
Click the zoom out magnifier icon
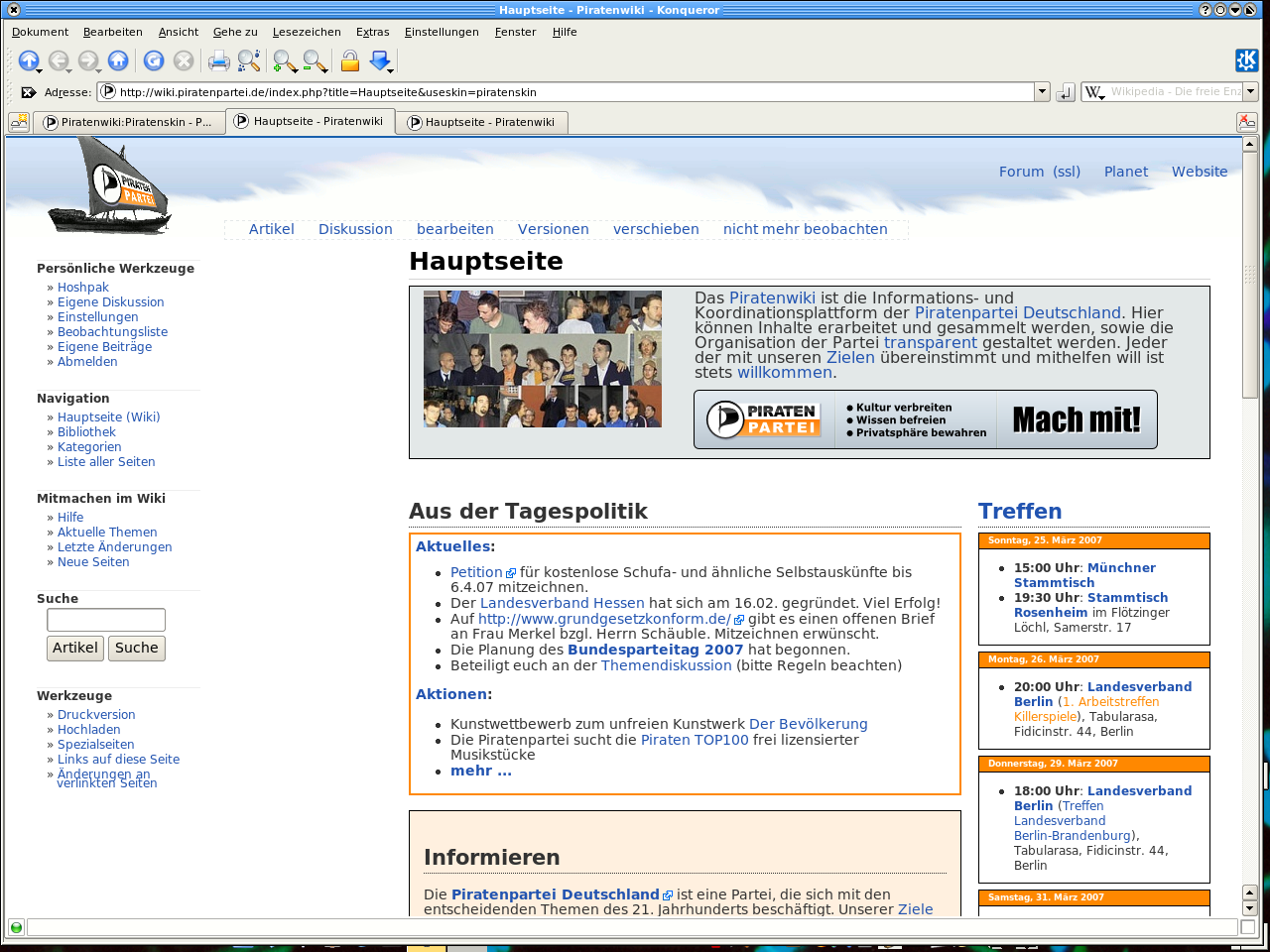(x=315, y=61)
